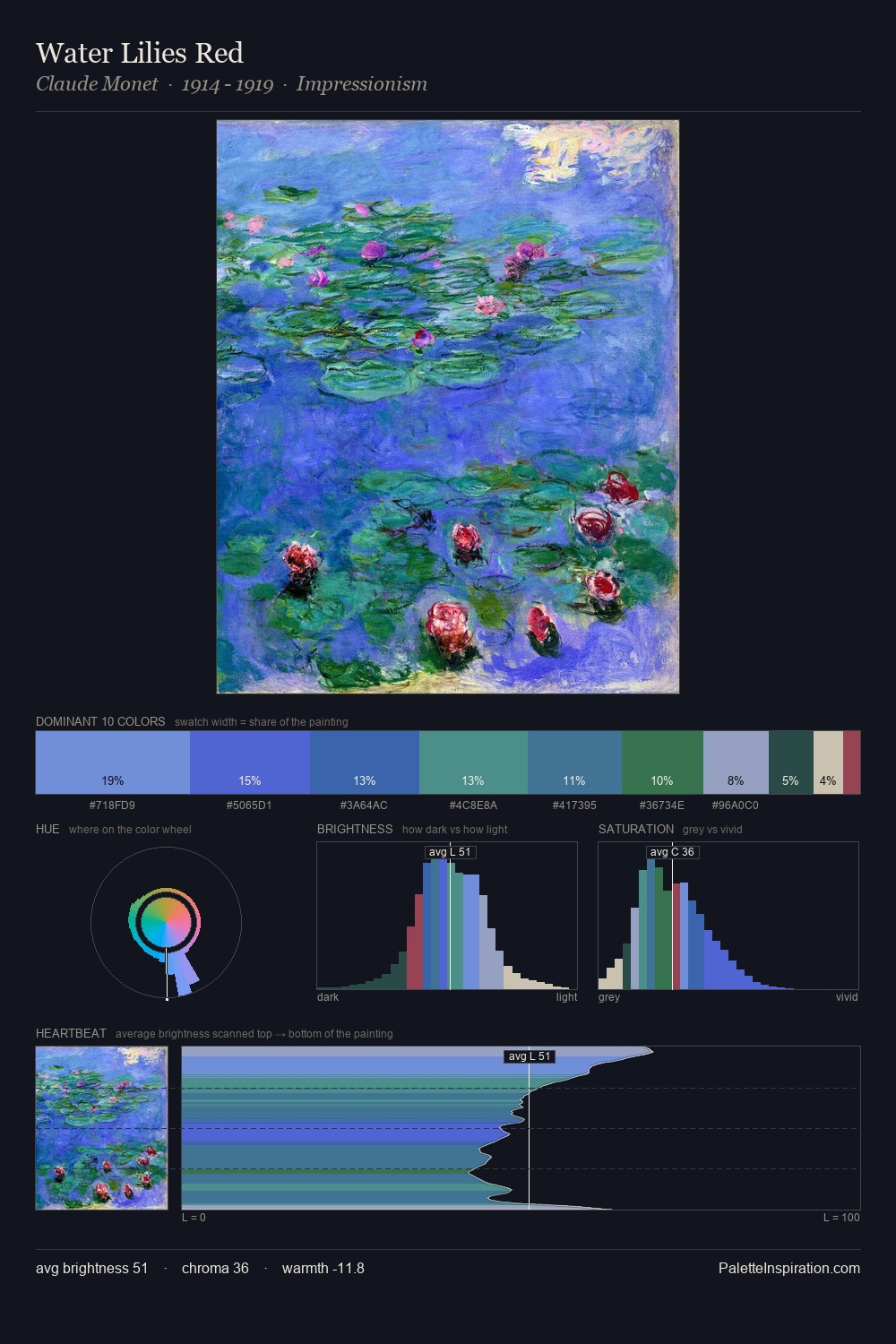
Task: Click the 'dark' axis label
Action: point(328,997)
